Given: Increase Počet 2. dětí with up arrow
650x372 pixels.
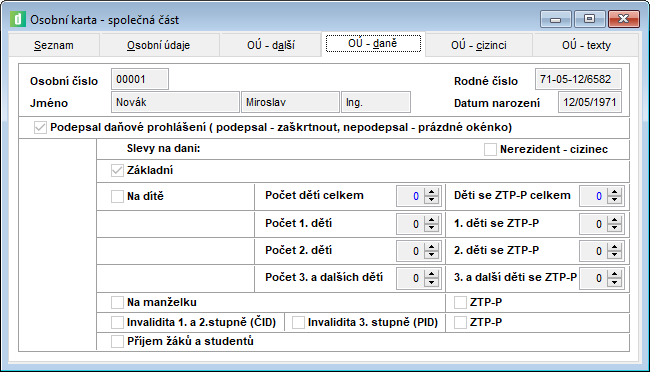Looking at the screenshot, I should [432, 247].
